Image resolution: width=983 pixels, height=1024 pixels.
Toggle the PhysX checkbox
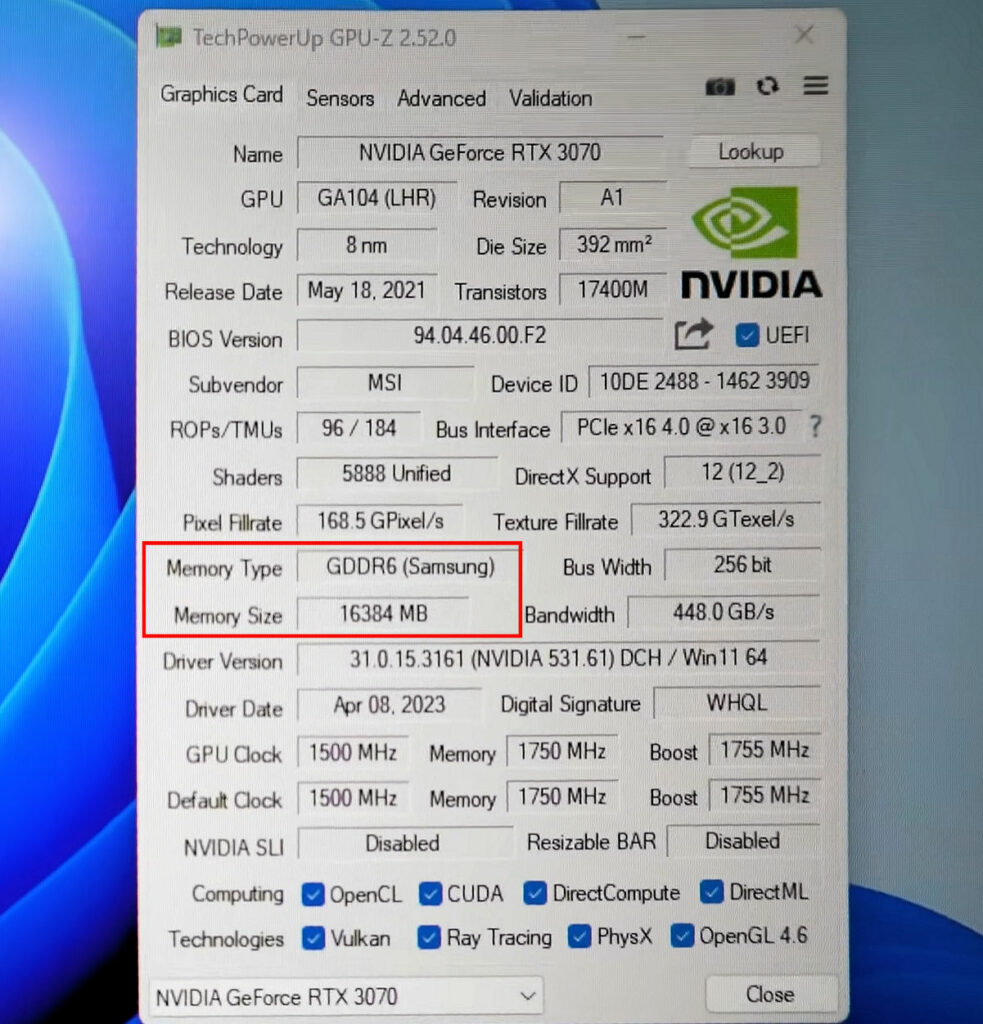[x=578, y=938]
